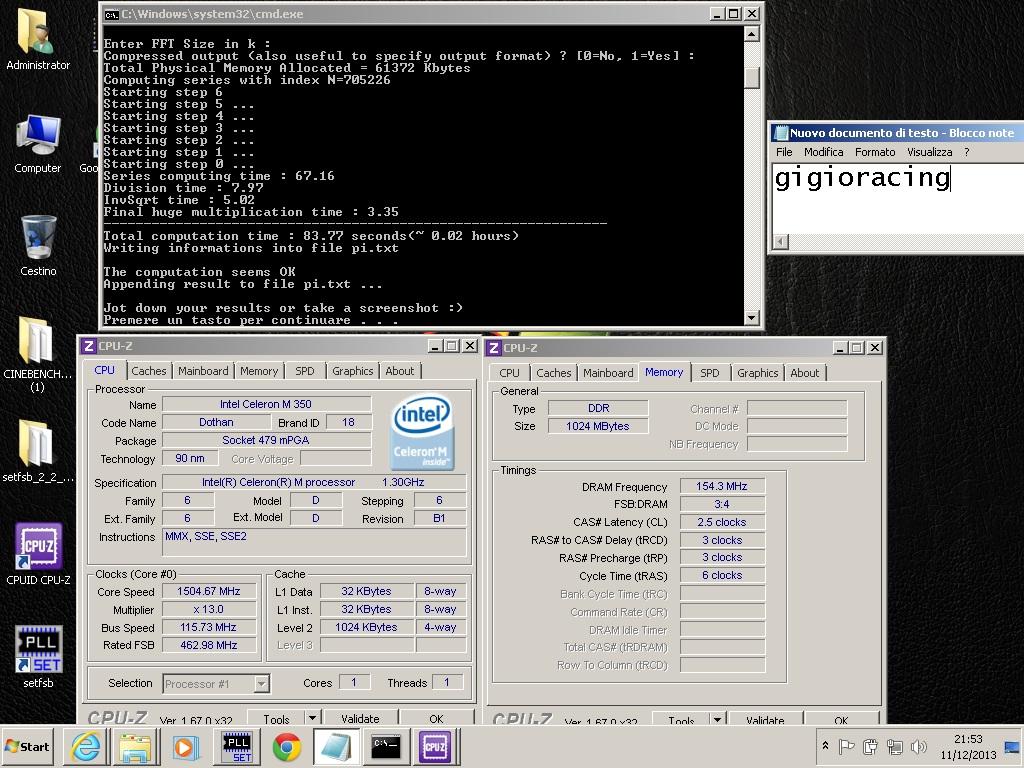Select the Caches tab in right CPU-Z window
The height and width of the screenshot is (768, 1024).
(553, 373)
